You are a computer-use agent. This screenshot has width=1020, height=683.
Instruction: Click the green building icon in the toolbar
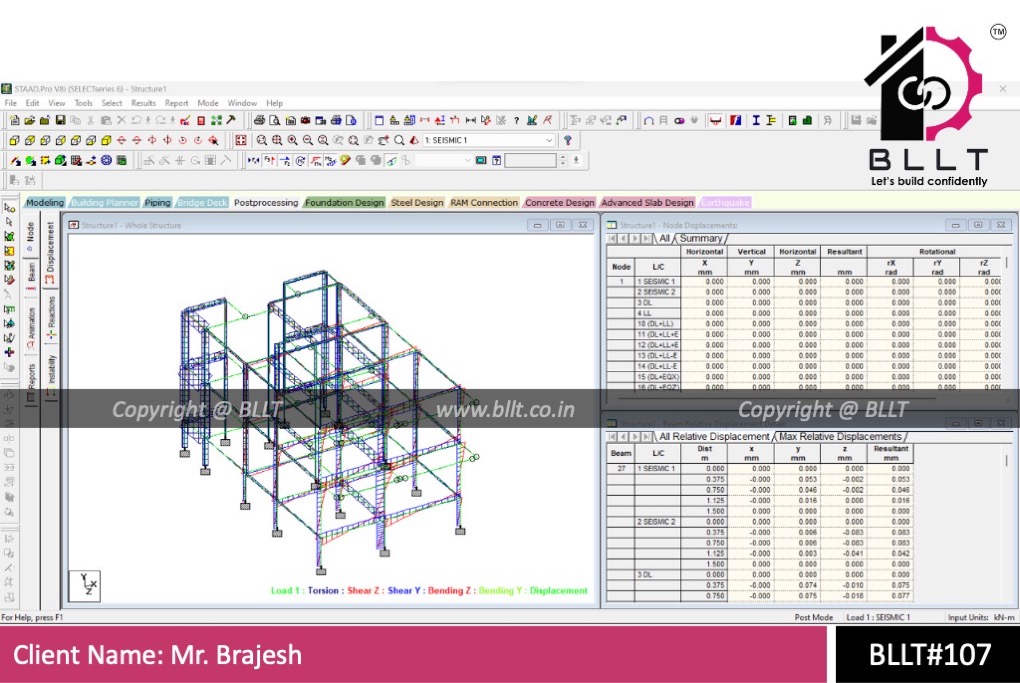click(x=807, y=120)
